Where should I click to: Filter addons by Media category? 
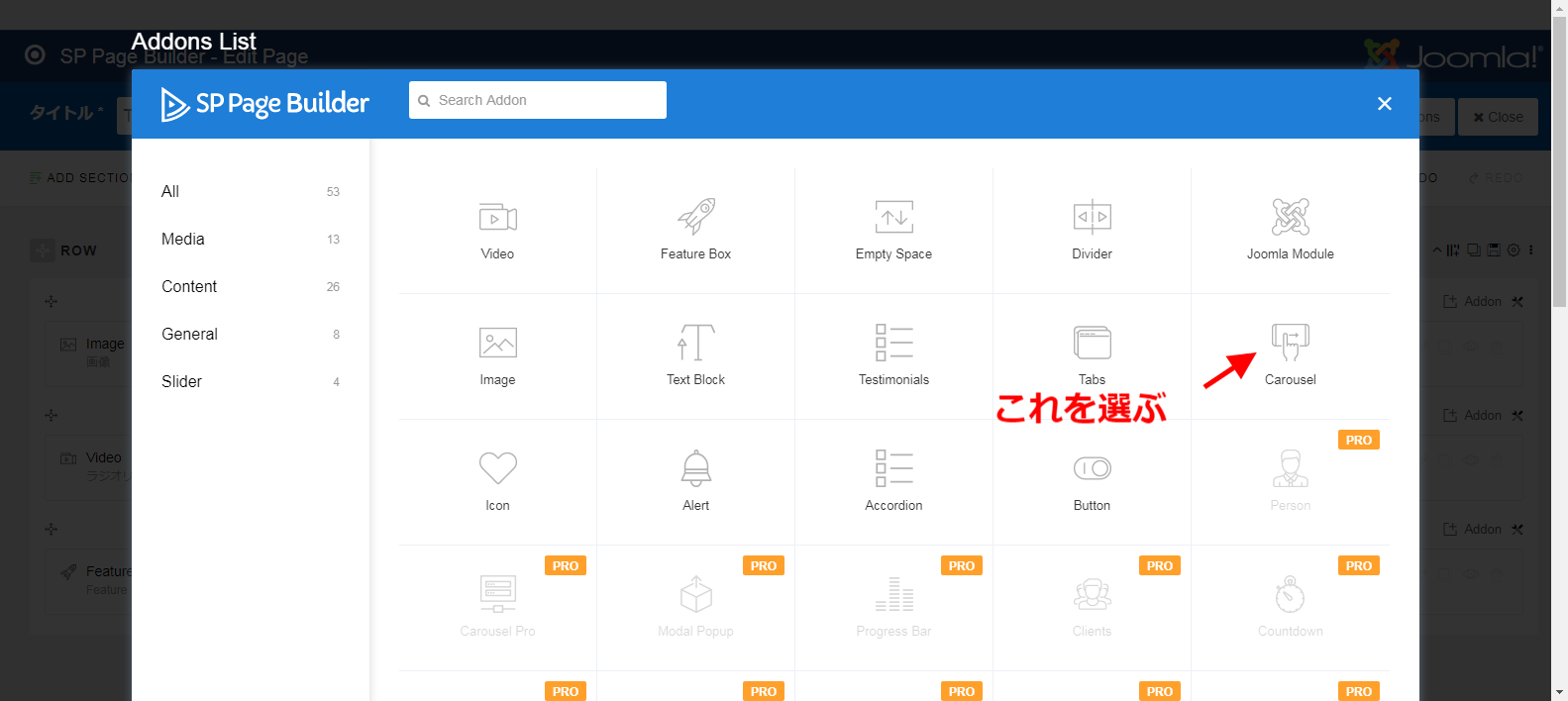251,239
